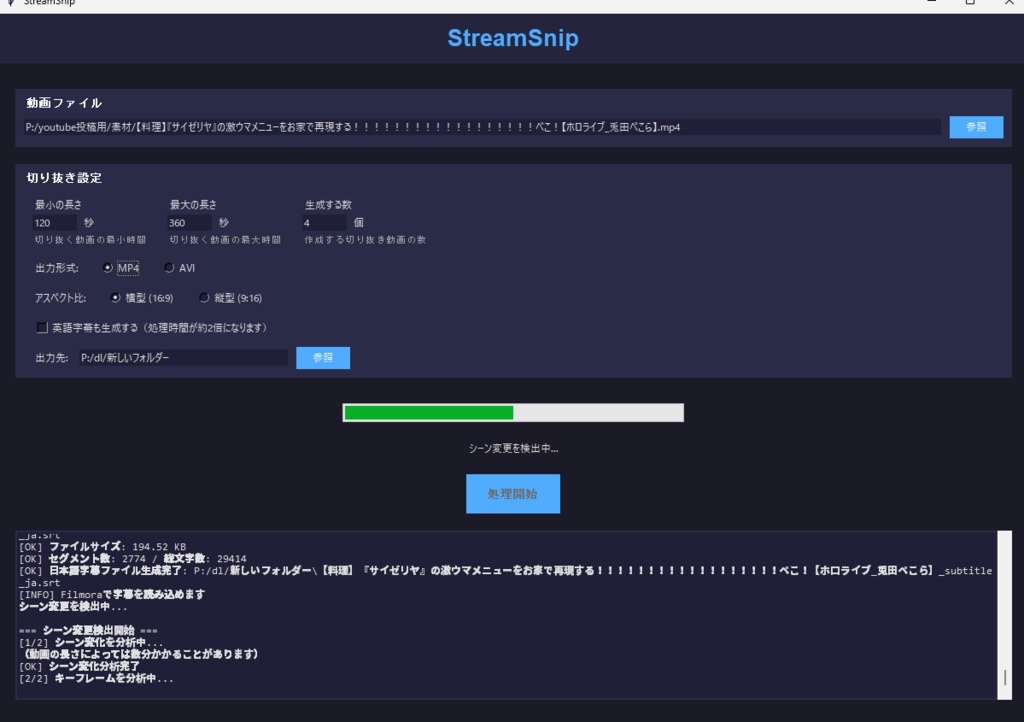Click inside the processing log output area
The height and width of the screenshot is (722, 1024).
(500, 610)
